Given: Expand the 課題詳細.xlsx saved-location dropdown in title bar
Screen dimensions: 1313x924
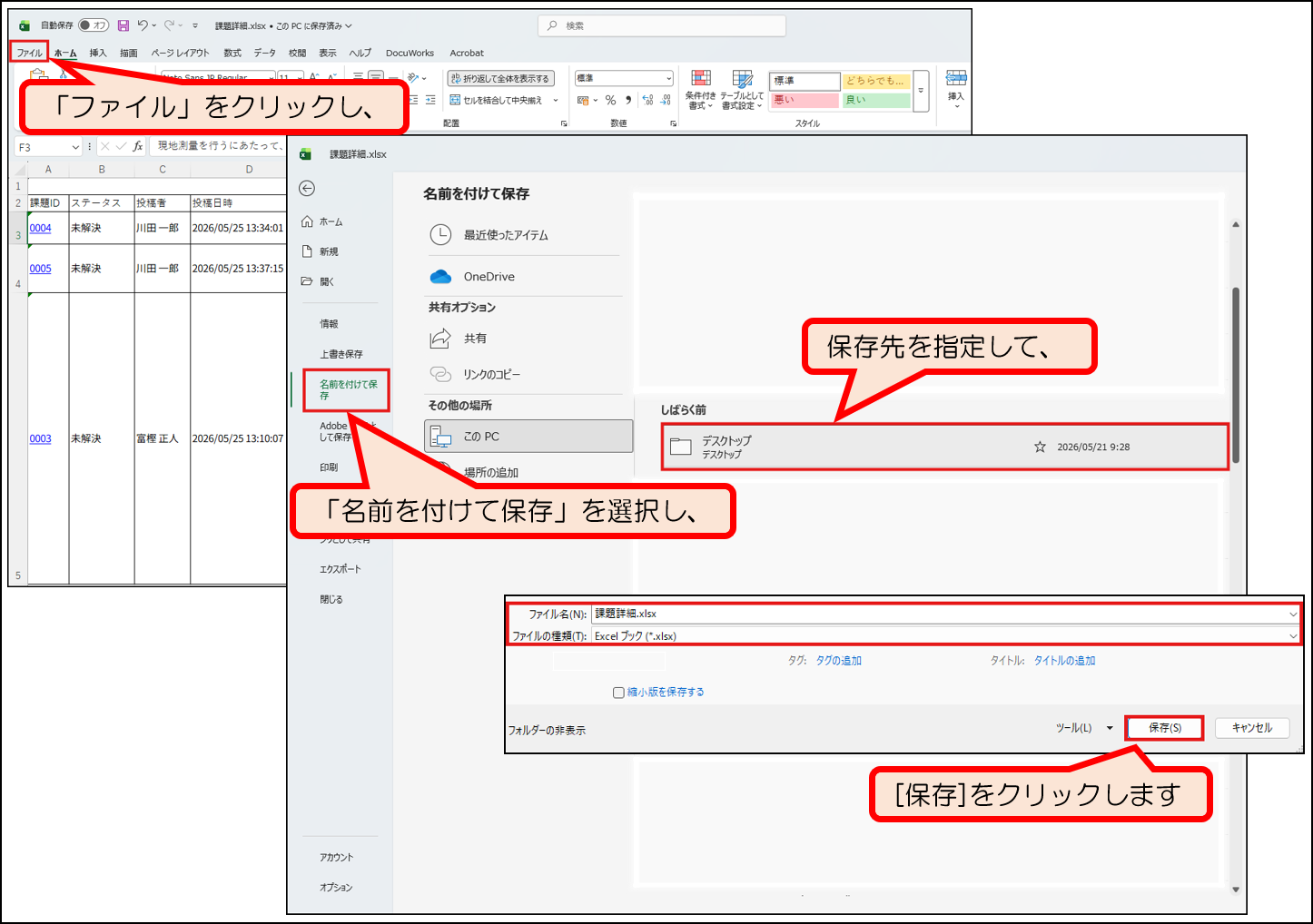Looking at the screenshot, I should (349, 26).
